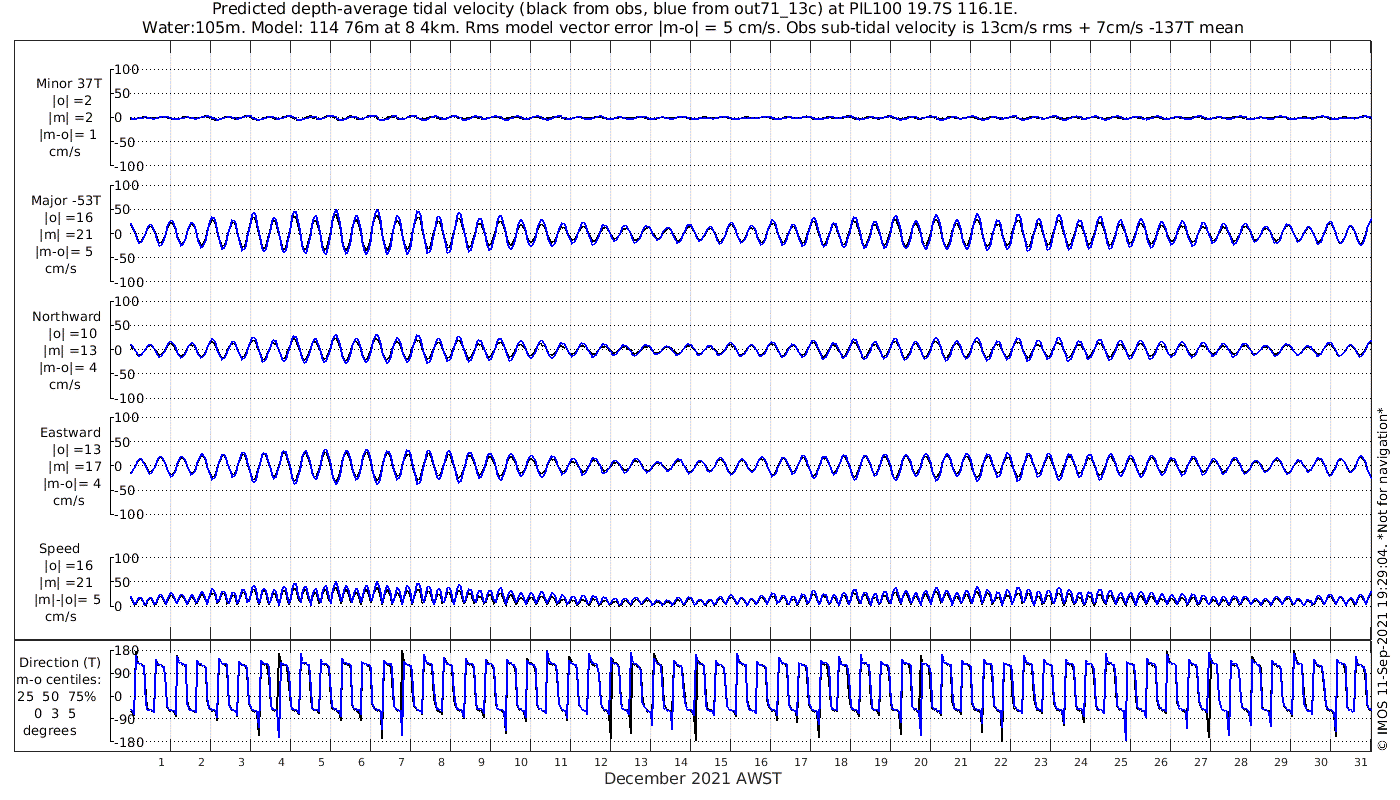Click day '31' on the date axis

pyautogui.click(x=1360, y=762)
